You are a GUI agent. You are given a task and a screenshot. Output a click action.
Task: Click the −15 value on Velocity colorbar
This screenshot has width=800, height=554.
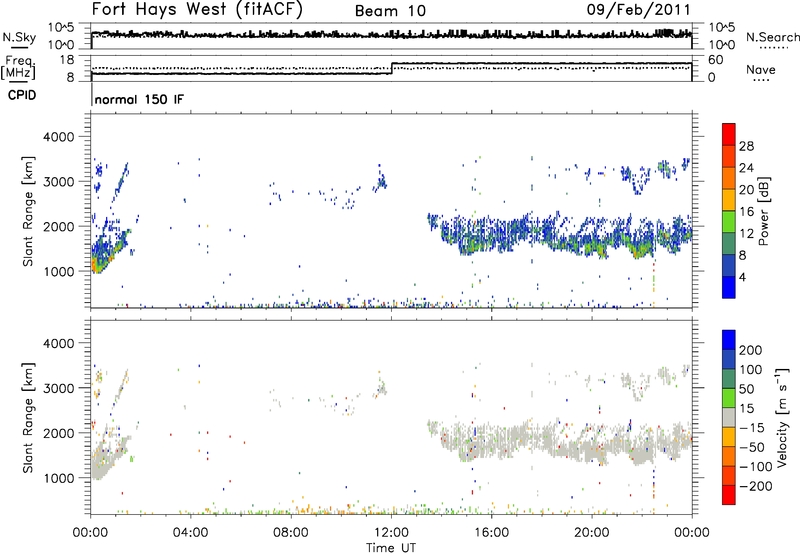750,427
